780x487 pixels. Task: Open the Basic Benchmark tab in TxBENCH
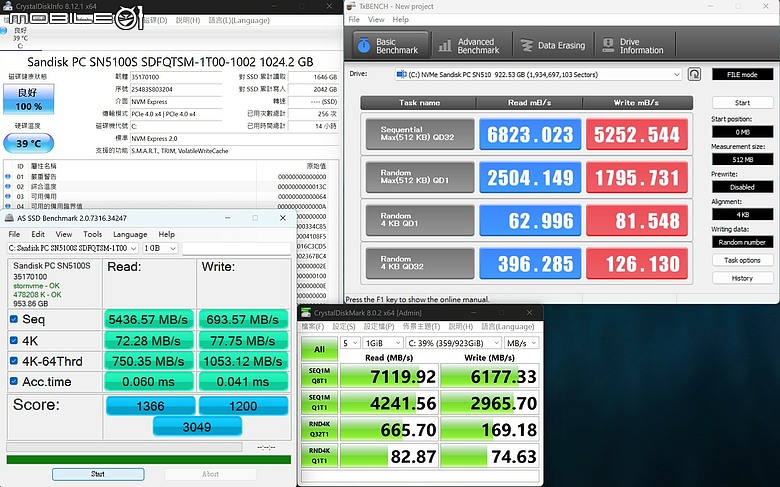tap(389, 45)
